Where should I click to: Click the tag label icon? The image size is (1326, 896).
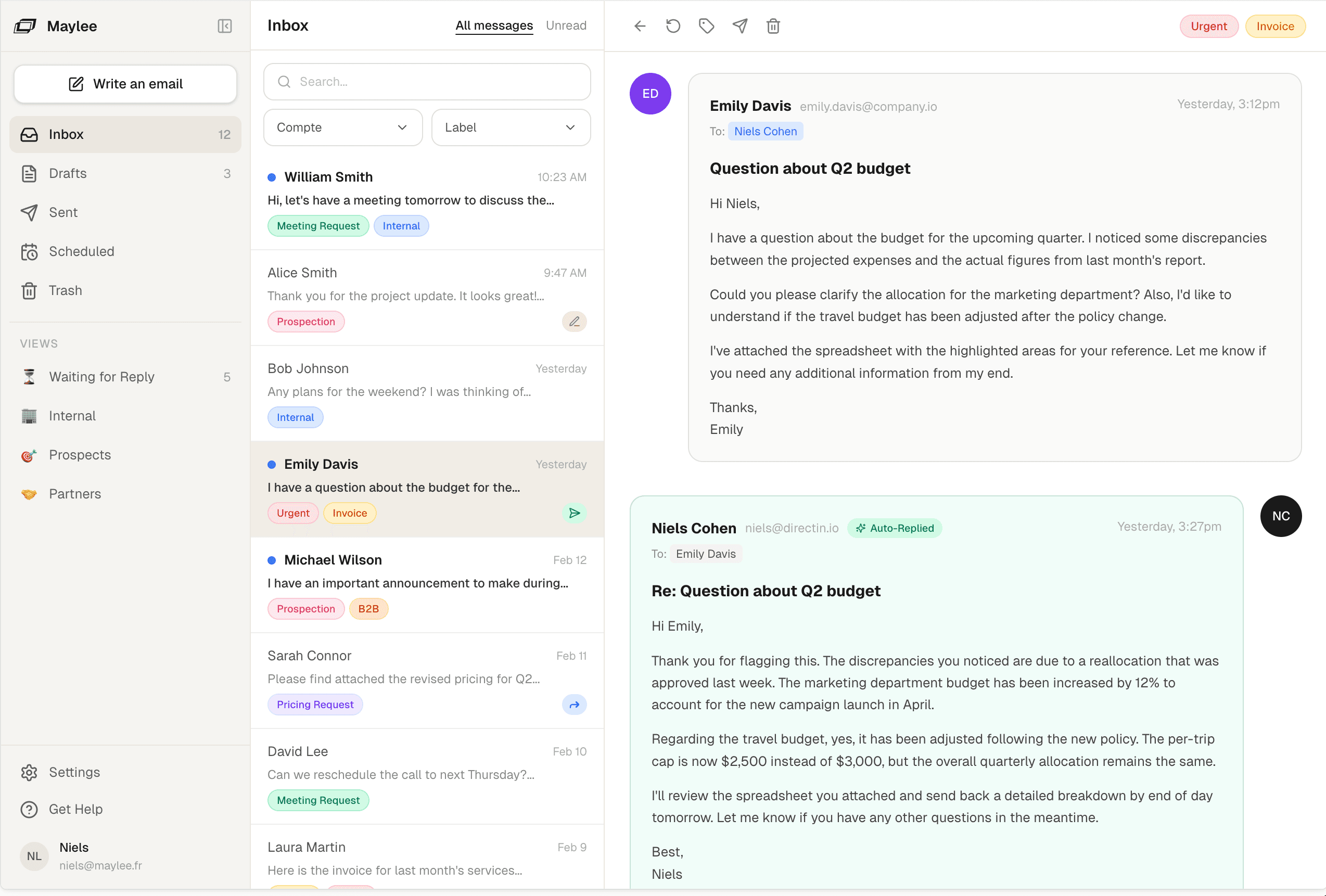point(706,26)
